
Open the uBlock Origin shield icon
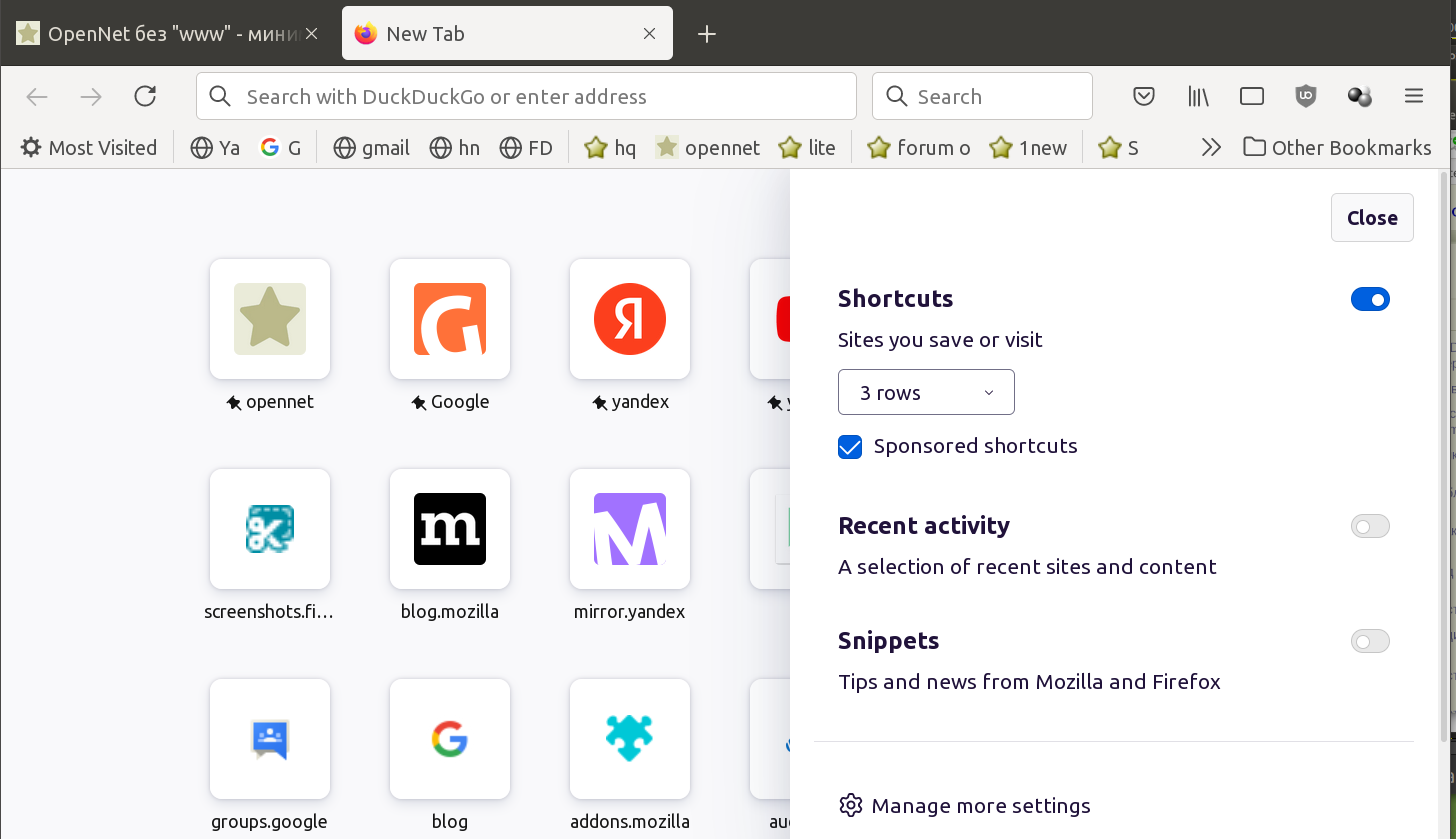(1305, 96)
